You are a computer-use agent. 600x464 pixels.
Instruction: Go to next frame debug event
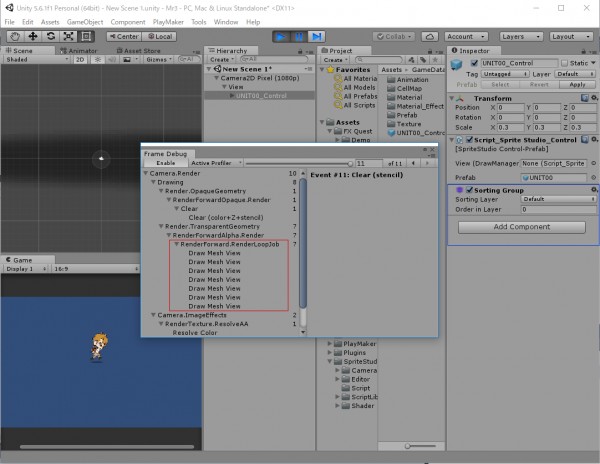click(x=428, y=163)
